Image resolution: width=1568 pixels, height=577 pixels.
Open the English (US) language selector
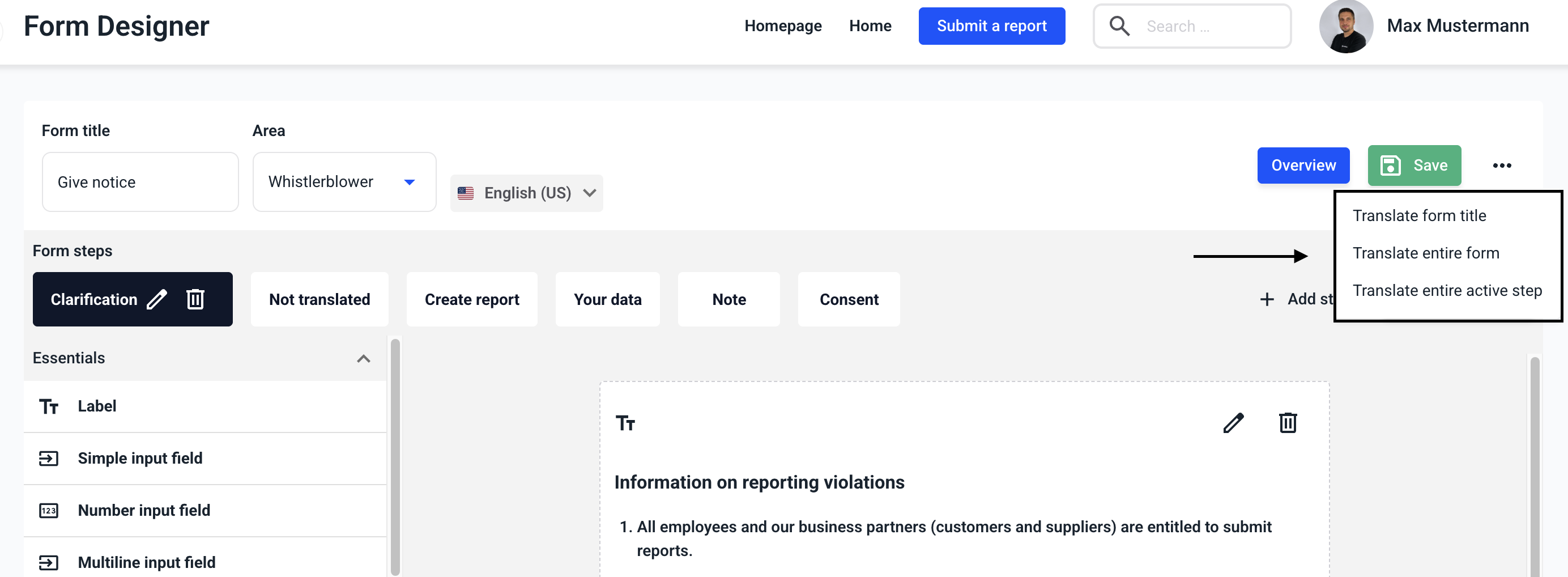(x=526, y=193)
